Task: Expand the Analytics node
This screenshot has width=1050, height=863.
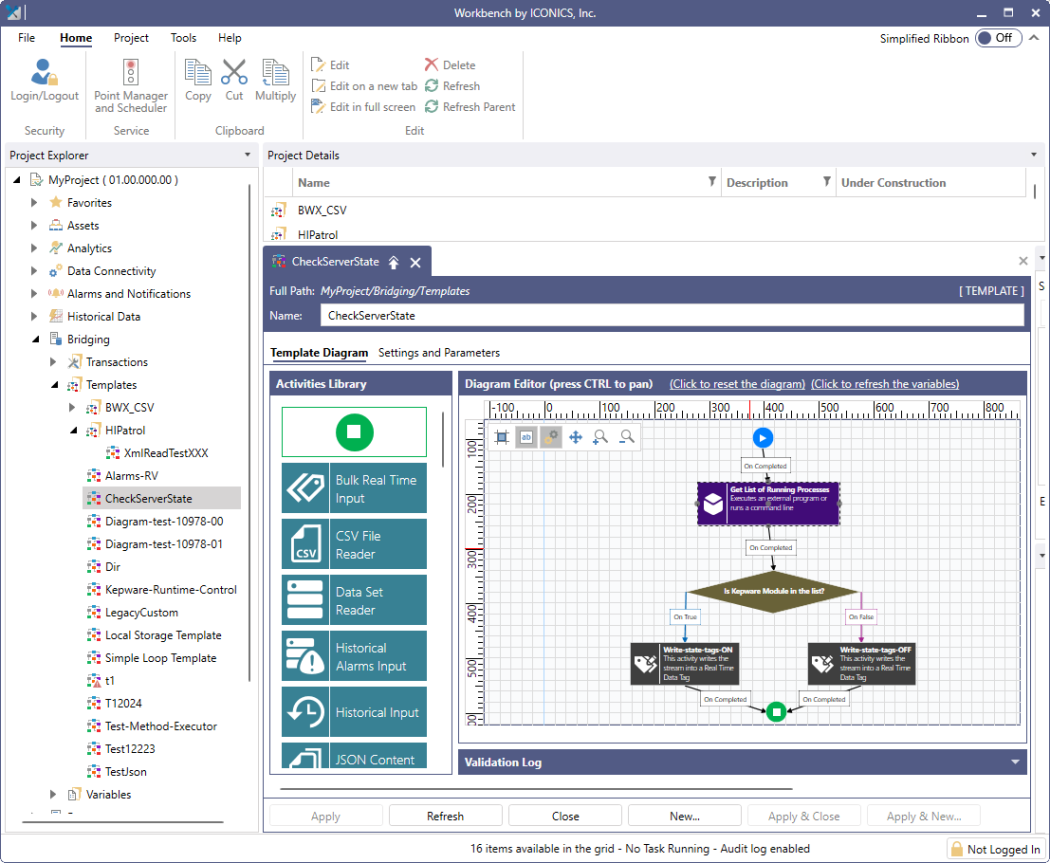Action: [33, 248]
